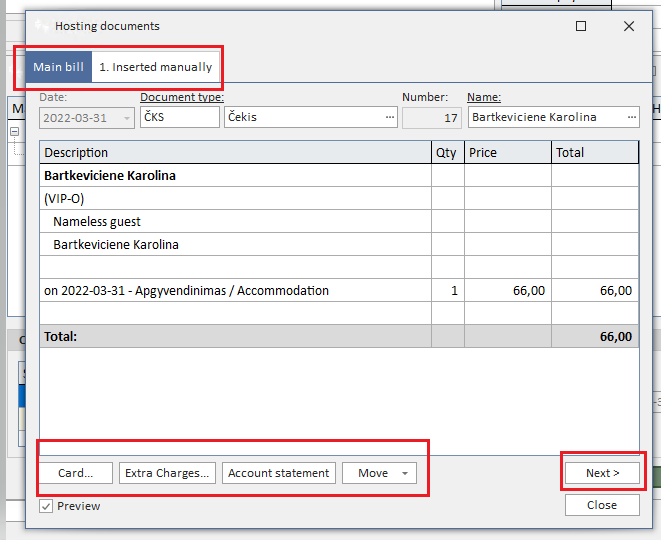The width and height of the screenshot is (661, 540).
Task: Click the Qty column header
Action: [448, 152]
